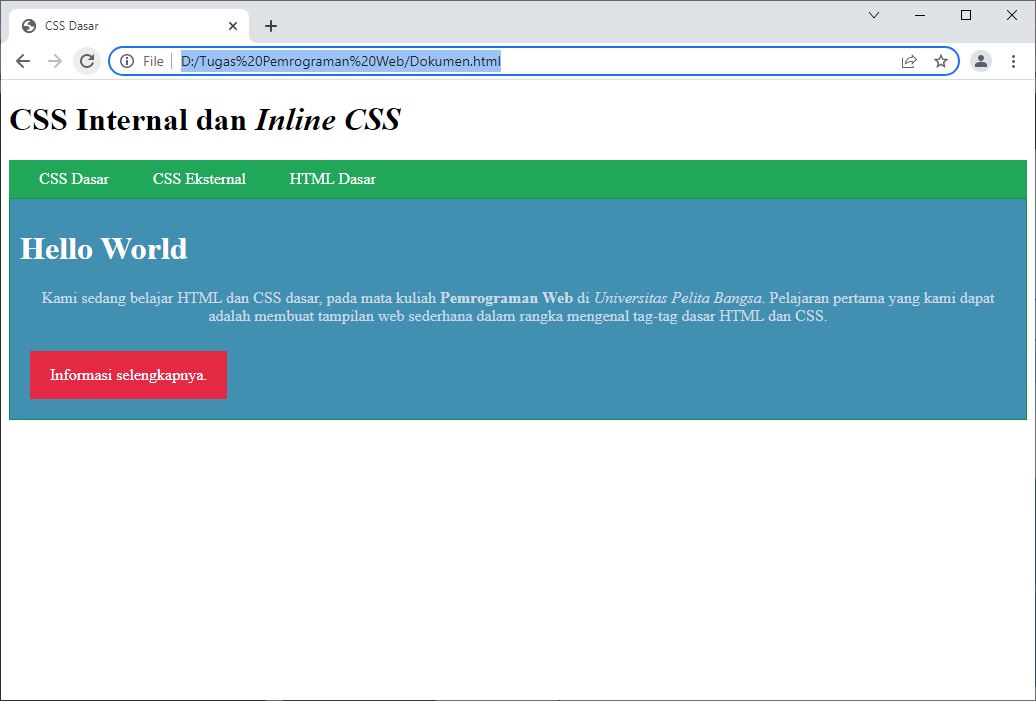This screenshot has height=701, width=1036.
Task: Click the forward navigation arrow
Action: (x=54, y=60)
